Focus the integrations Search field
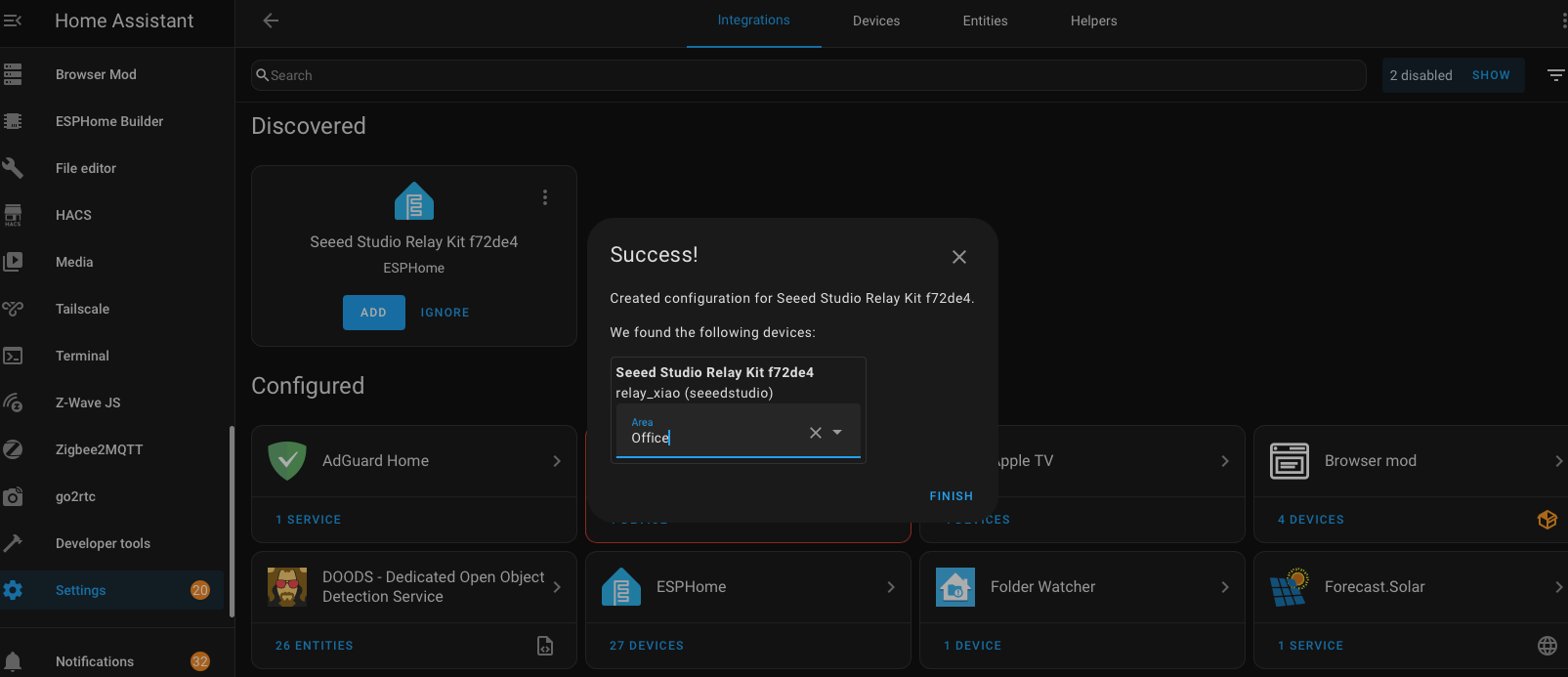The image size is (1568, 677). pos(809,75)
